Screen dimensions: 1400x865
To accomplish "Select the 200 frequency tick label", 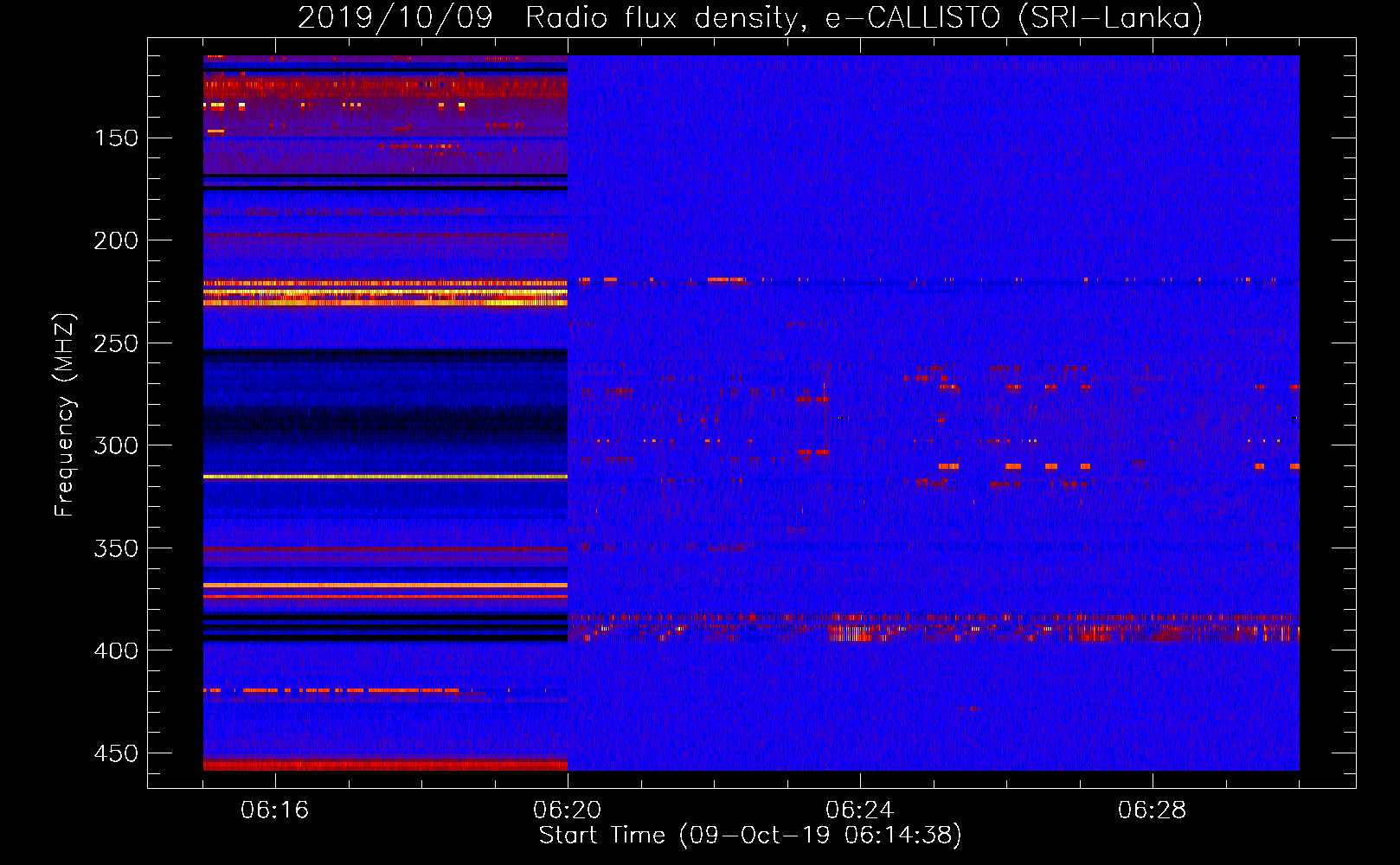I will pos(116,240).
